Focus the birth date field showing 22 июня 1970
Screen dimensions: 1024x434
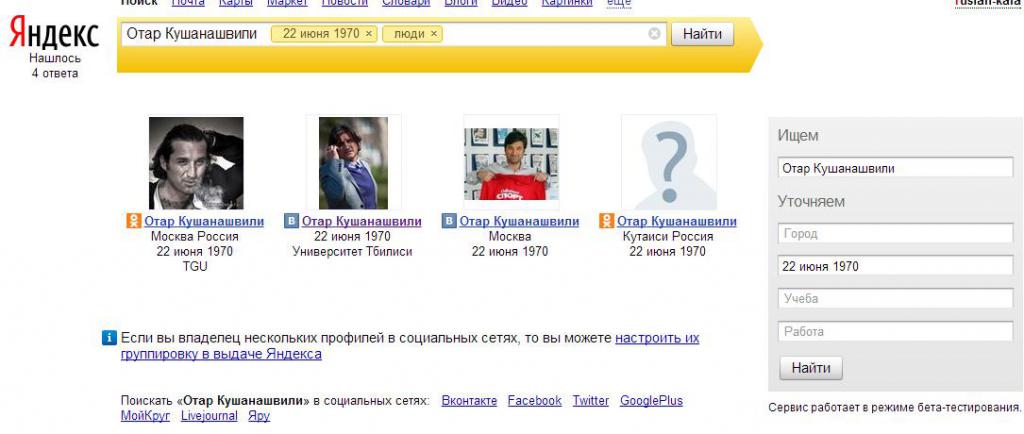pos(895,266)
